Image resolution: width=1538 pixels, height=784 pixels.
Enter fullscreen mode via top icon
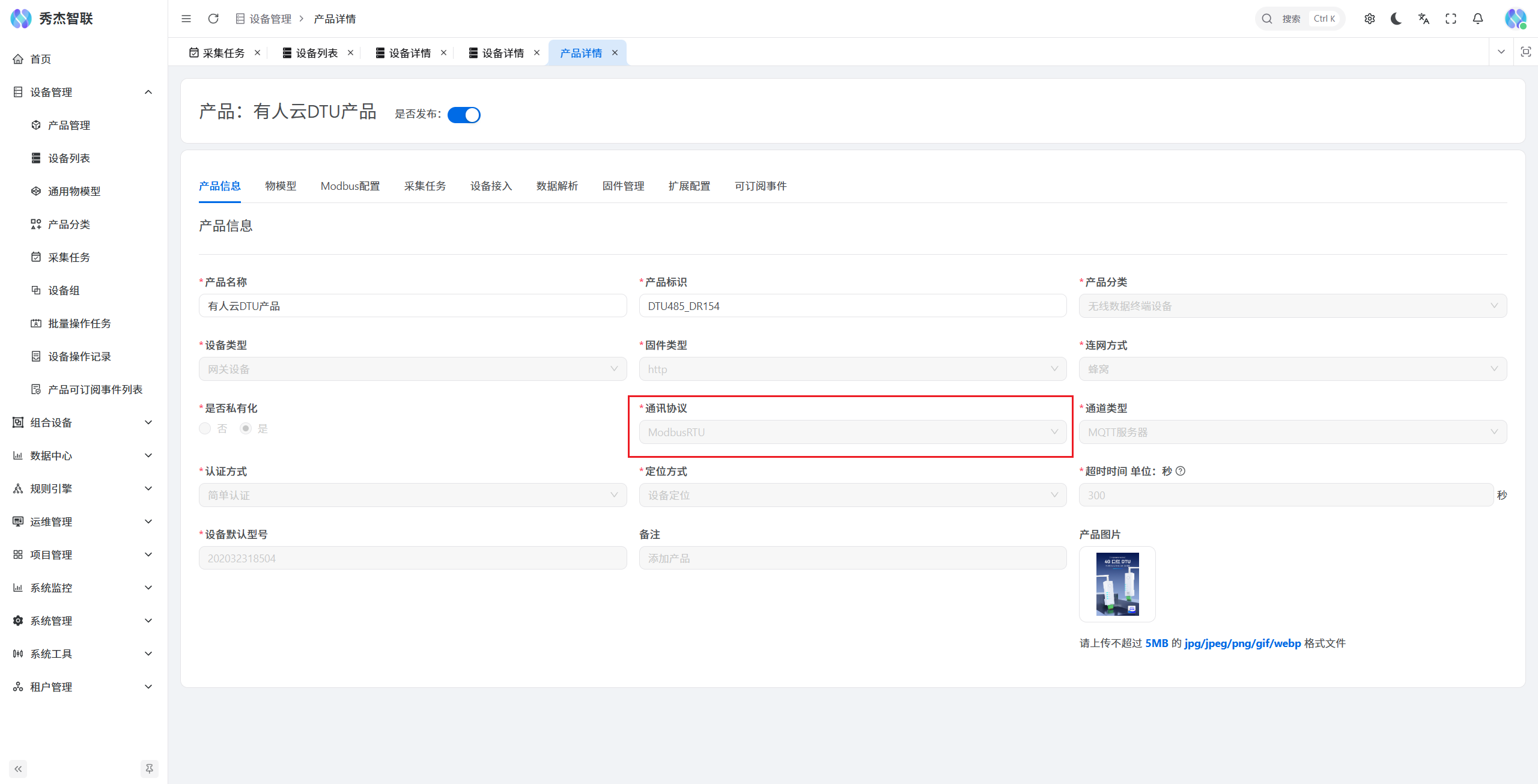click(1451, 19)
